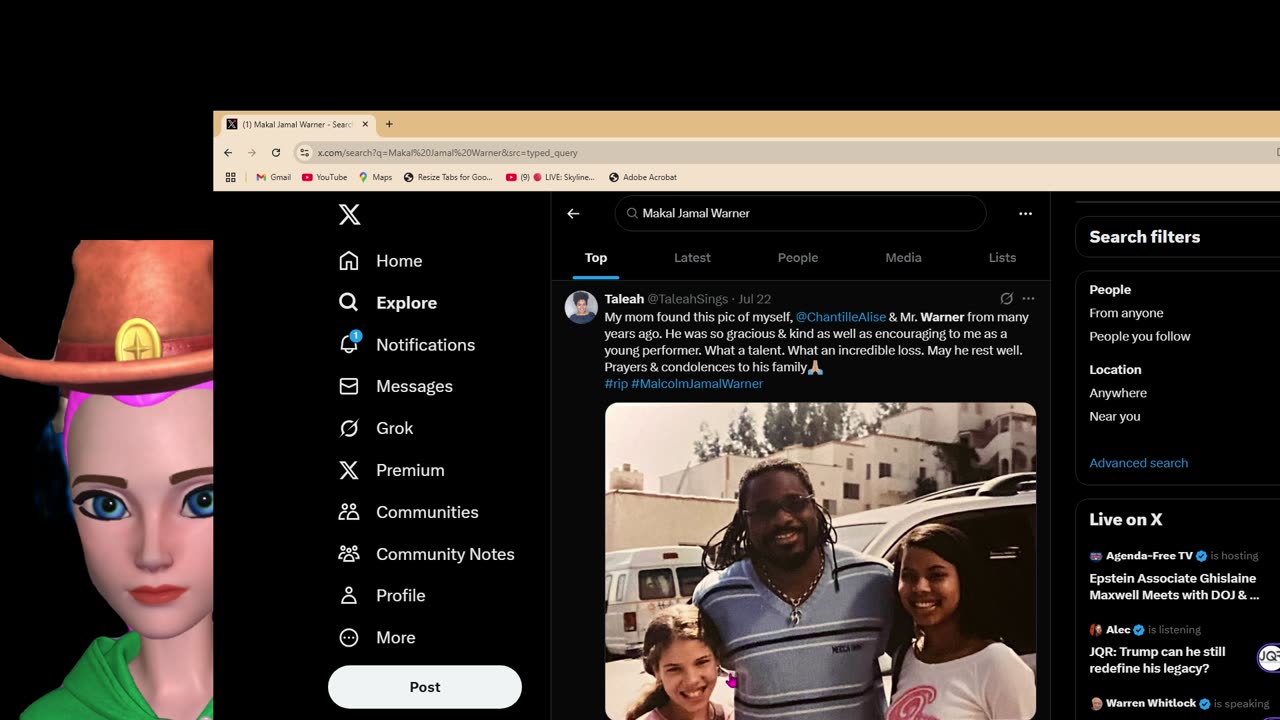1280x720 pixels.
Task: Switch to the Lists tab
Action: pyautogui.click(x=1002, y=258)
